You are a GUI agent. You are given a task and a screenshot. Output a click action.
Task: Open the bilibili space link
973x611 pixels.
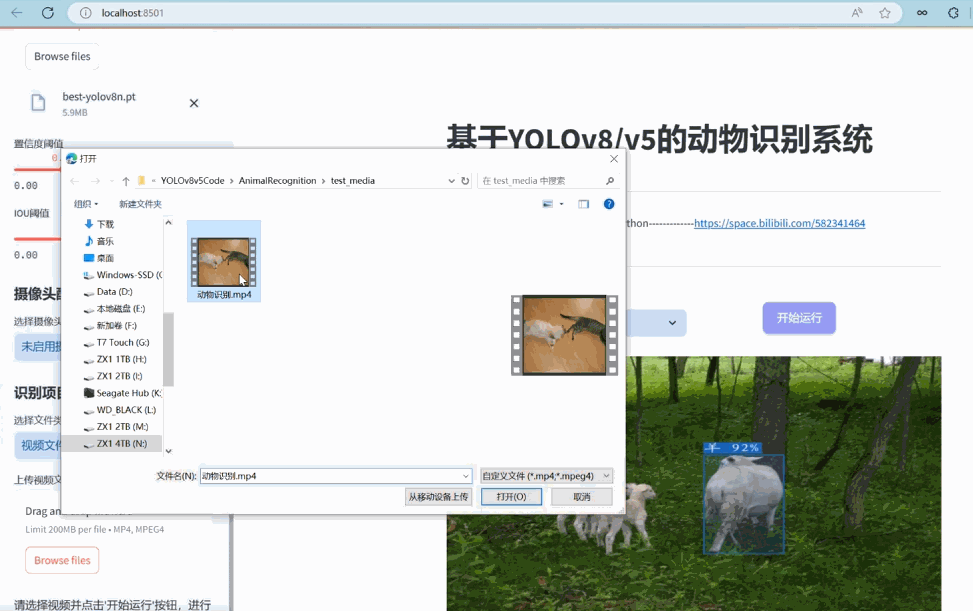coord(779,223)
